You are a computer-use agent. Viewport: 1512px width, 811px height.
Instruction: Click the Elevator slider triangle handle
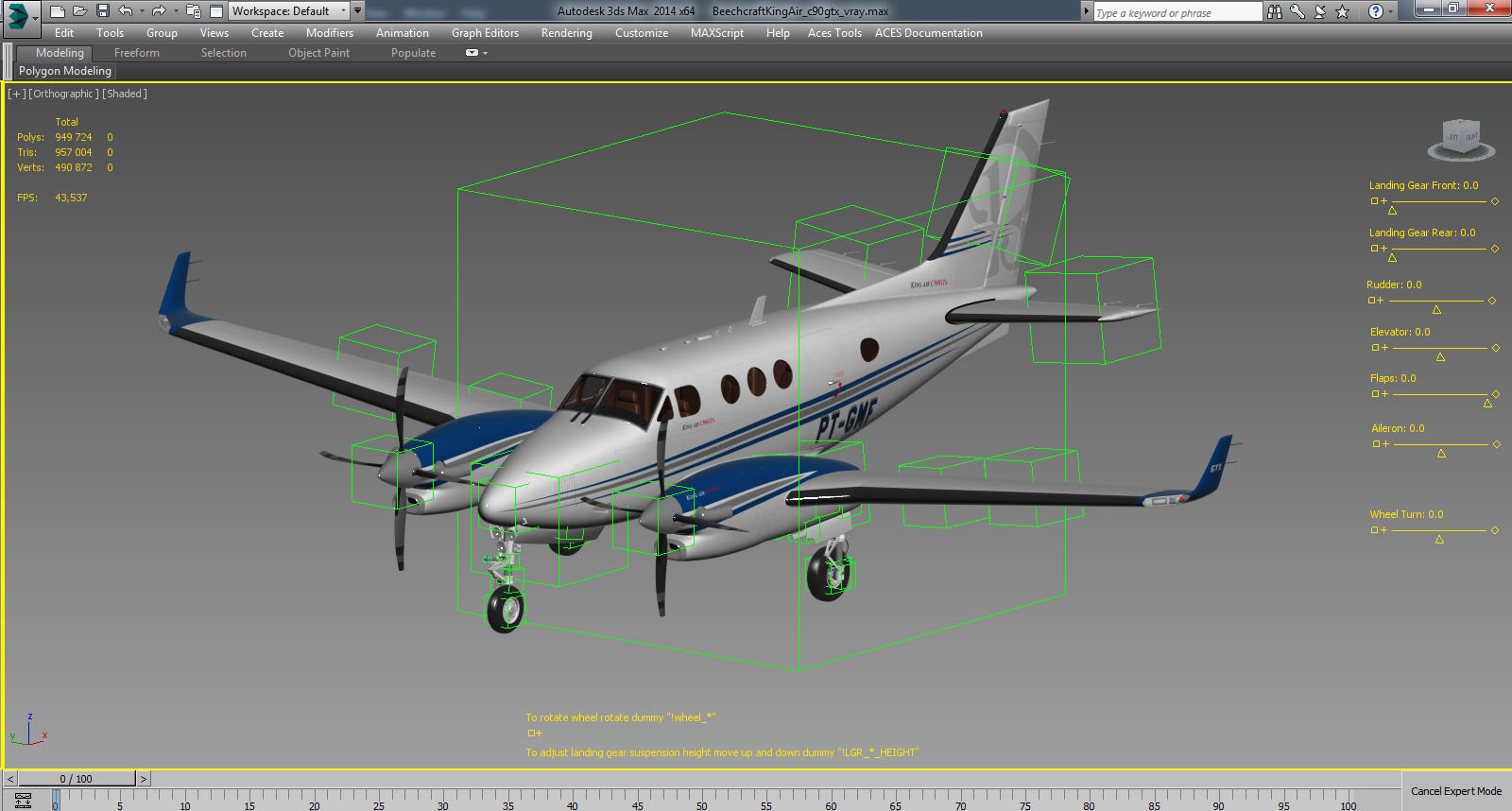(x=1440, y=356)
